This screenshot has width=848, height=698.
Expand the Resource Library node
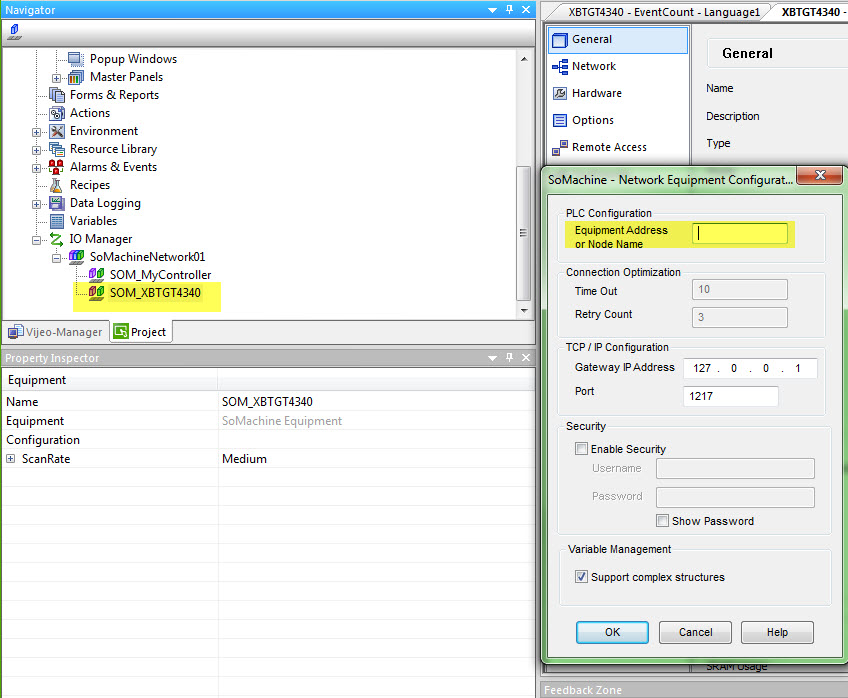pos(36,150)
